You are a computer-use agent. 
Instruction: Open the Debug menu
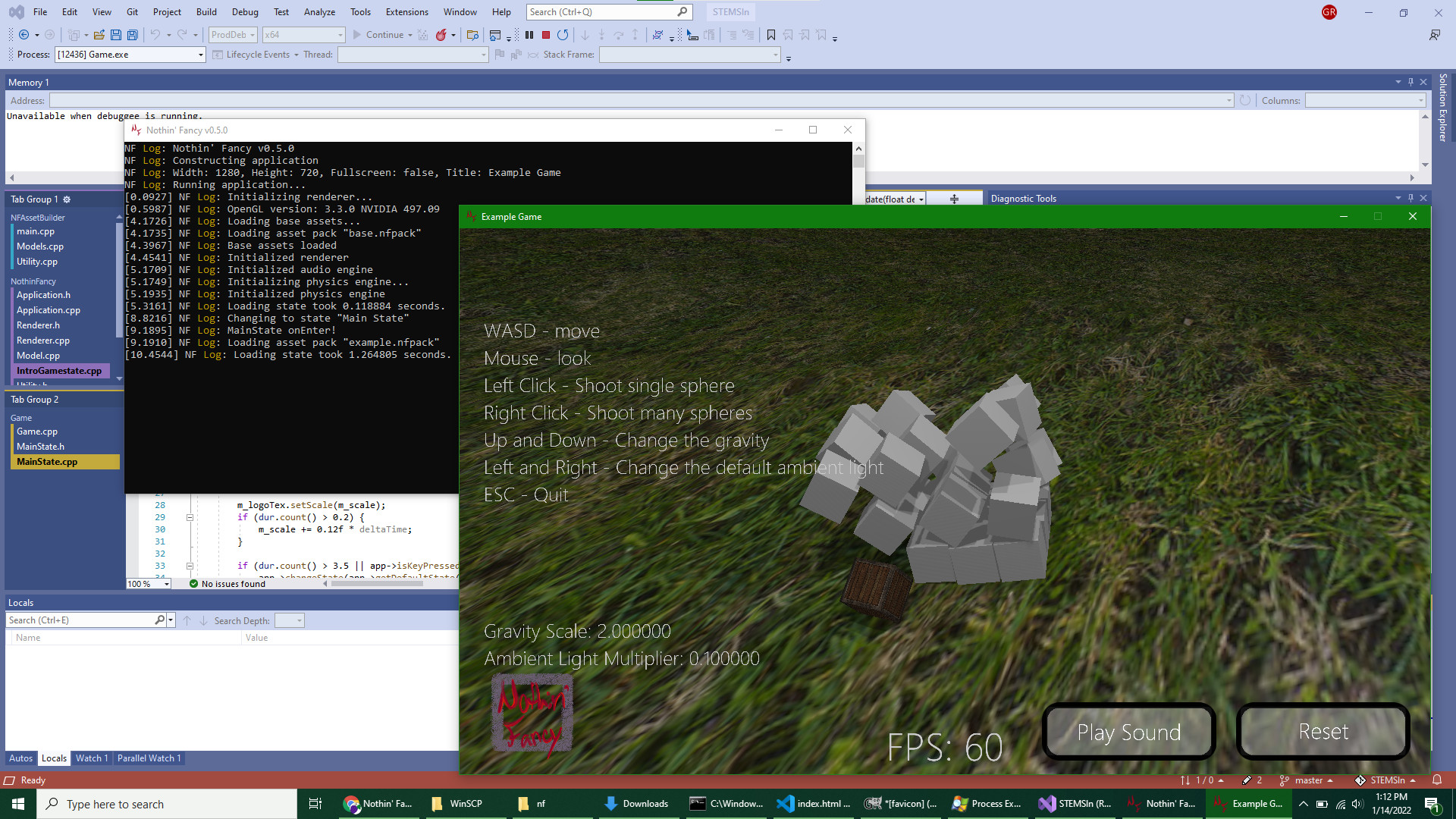245,11
